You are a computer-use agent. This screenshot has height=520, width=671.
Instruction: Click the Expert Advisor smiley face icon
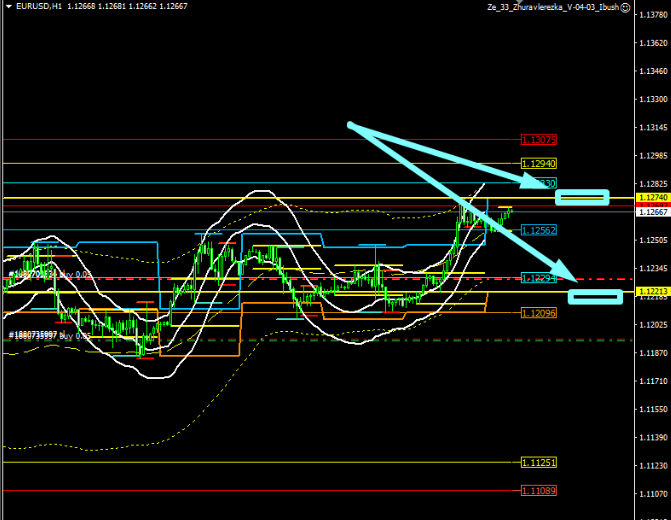click(x=626, y=7)
